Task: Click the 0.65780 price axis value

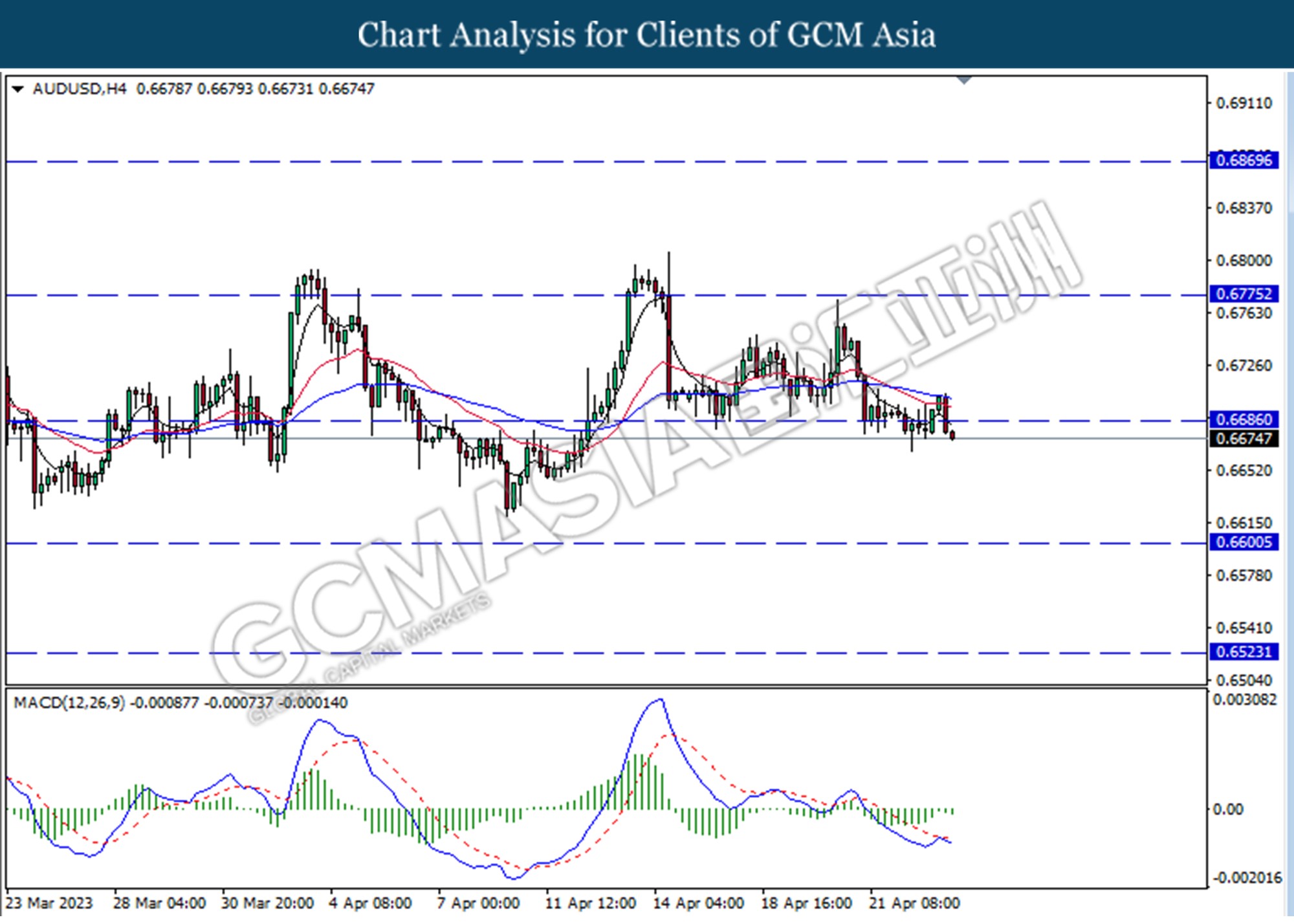Action: tap(1244, 575)
